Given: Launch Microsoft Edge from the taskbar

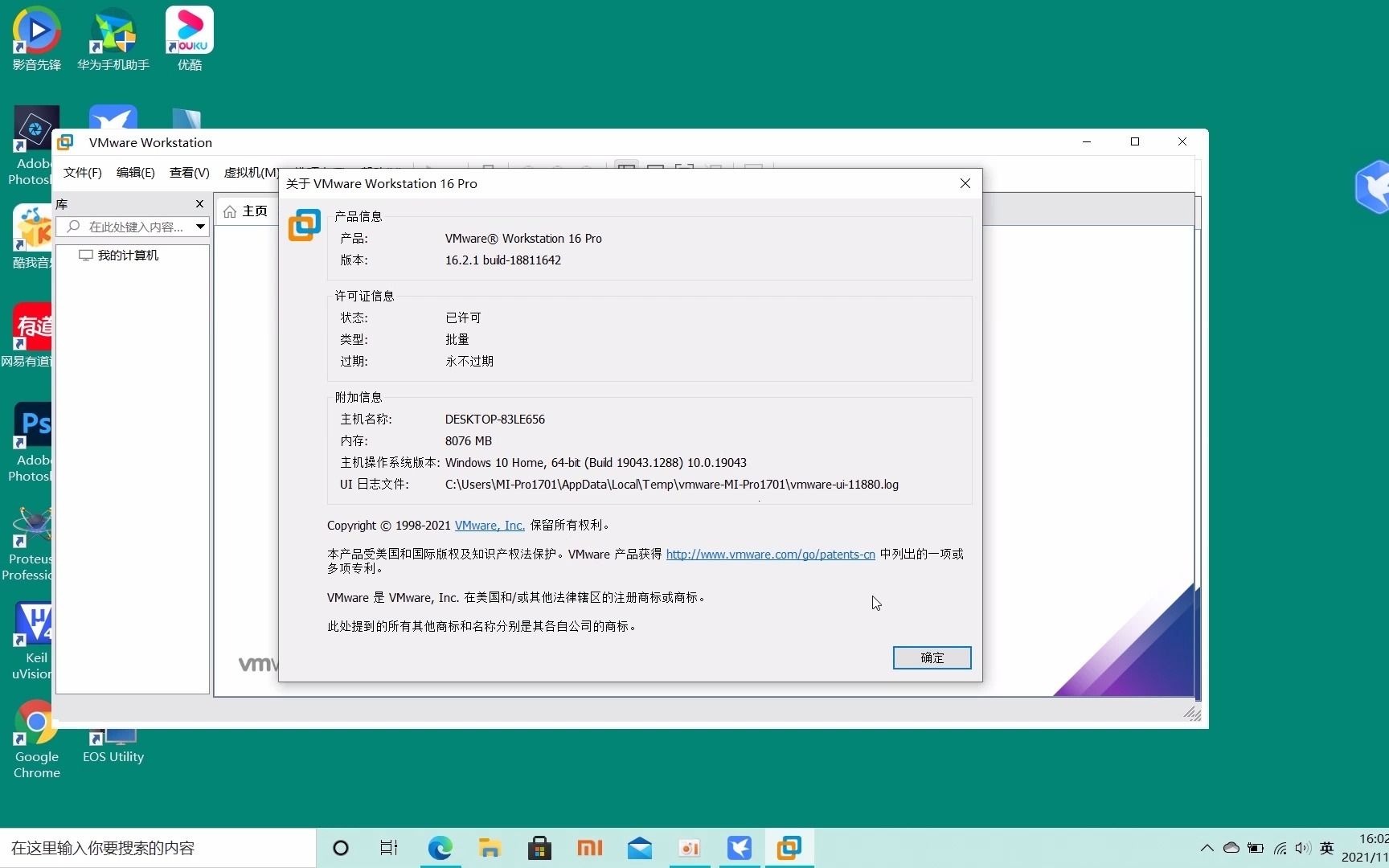Looking at the screenshot, I should tap(440, 848).
